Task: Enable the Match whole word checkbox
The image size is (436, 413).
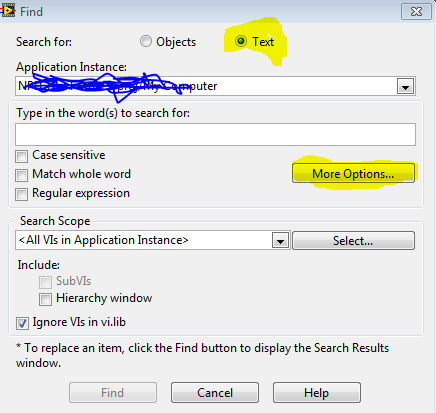Action: (22, 175)
